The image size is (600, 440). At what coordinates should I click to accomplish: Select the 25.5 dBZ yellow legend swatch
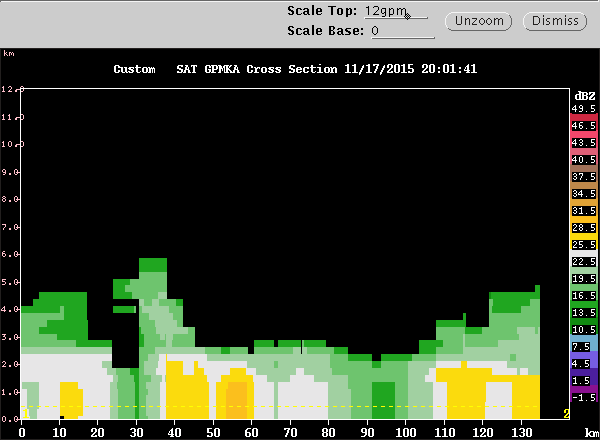tap(584, 244)
